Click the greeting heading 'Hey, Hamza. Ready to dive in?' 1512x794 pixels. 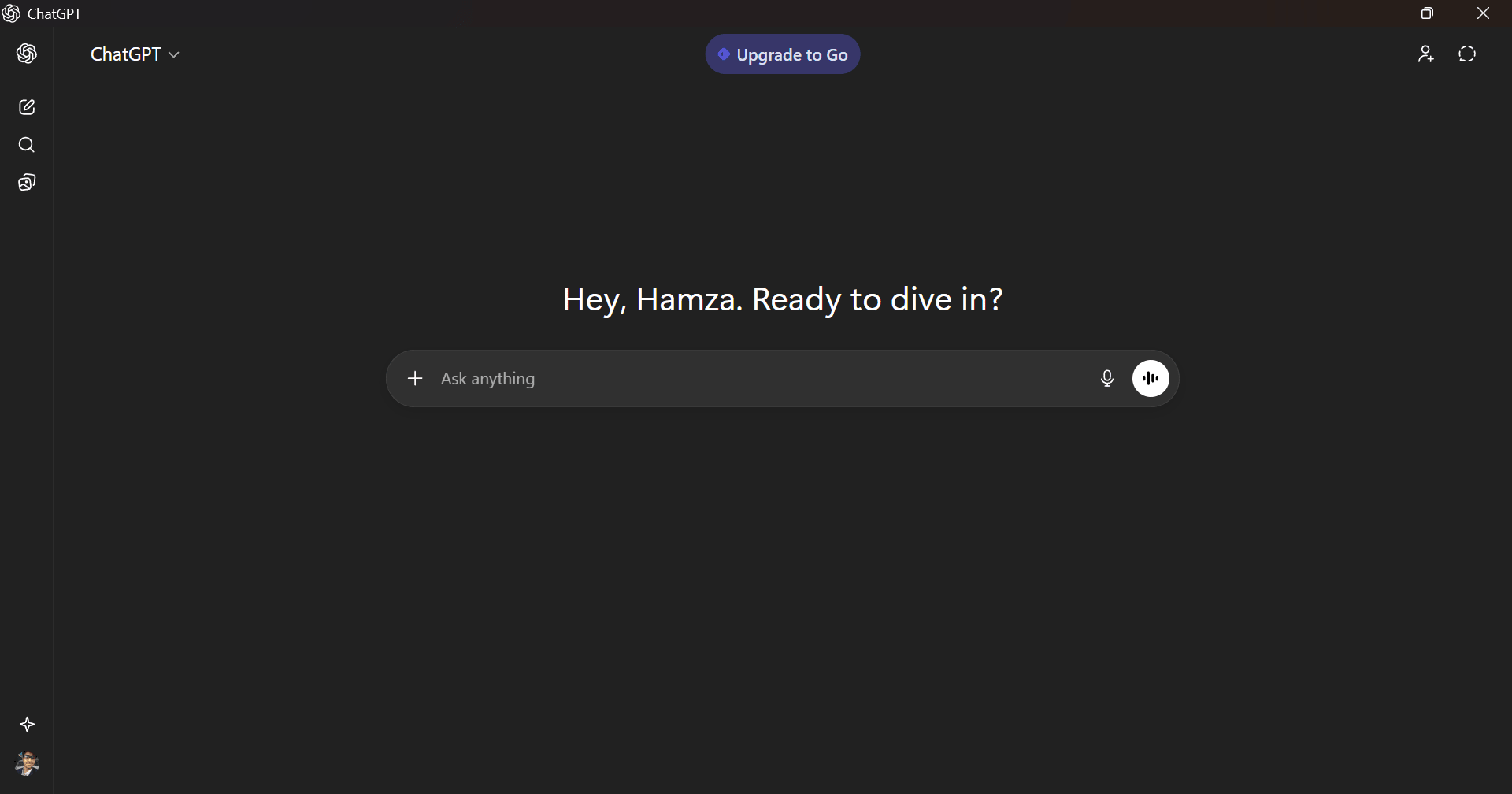pos(782,299)
